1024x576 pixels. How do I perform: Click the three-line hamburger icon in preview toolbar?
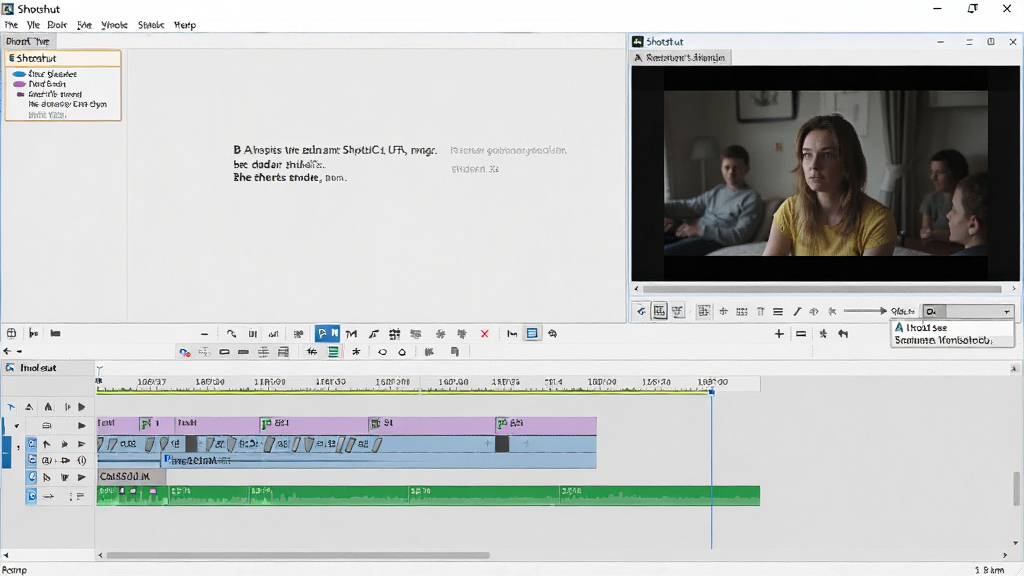click(x=778, y=312)
